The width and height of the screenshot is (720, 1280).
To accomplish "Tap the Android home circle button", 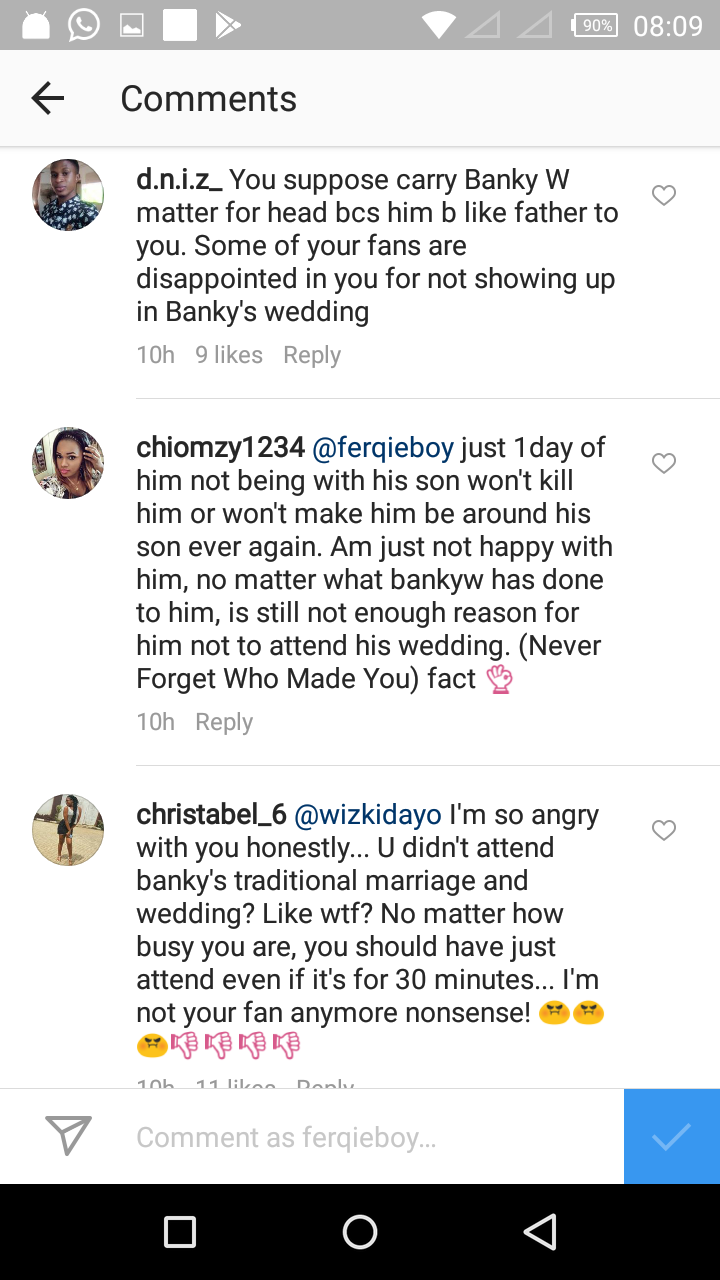I will [x=360, y=1232].
